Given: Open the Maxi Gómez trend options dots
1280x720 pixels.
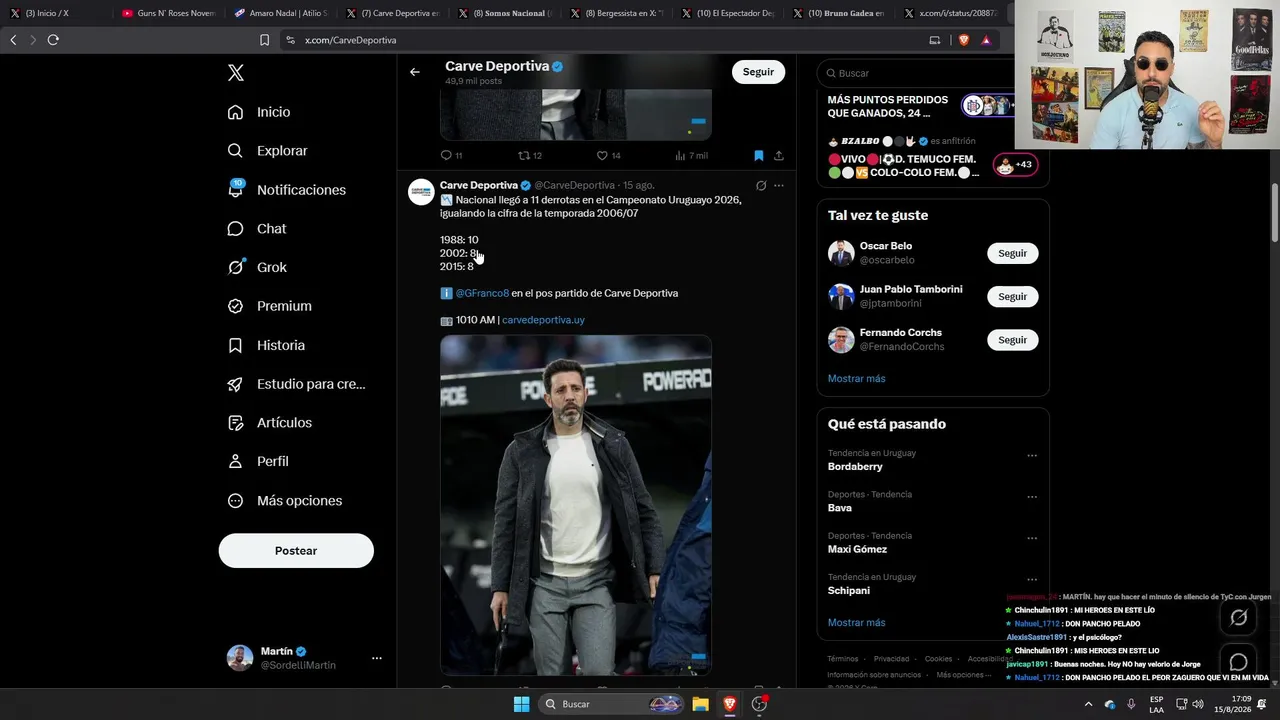Looking at the screenshot, I should click(x=1032, y=539).
